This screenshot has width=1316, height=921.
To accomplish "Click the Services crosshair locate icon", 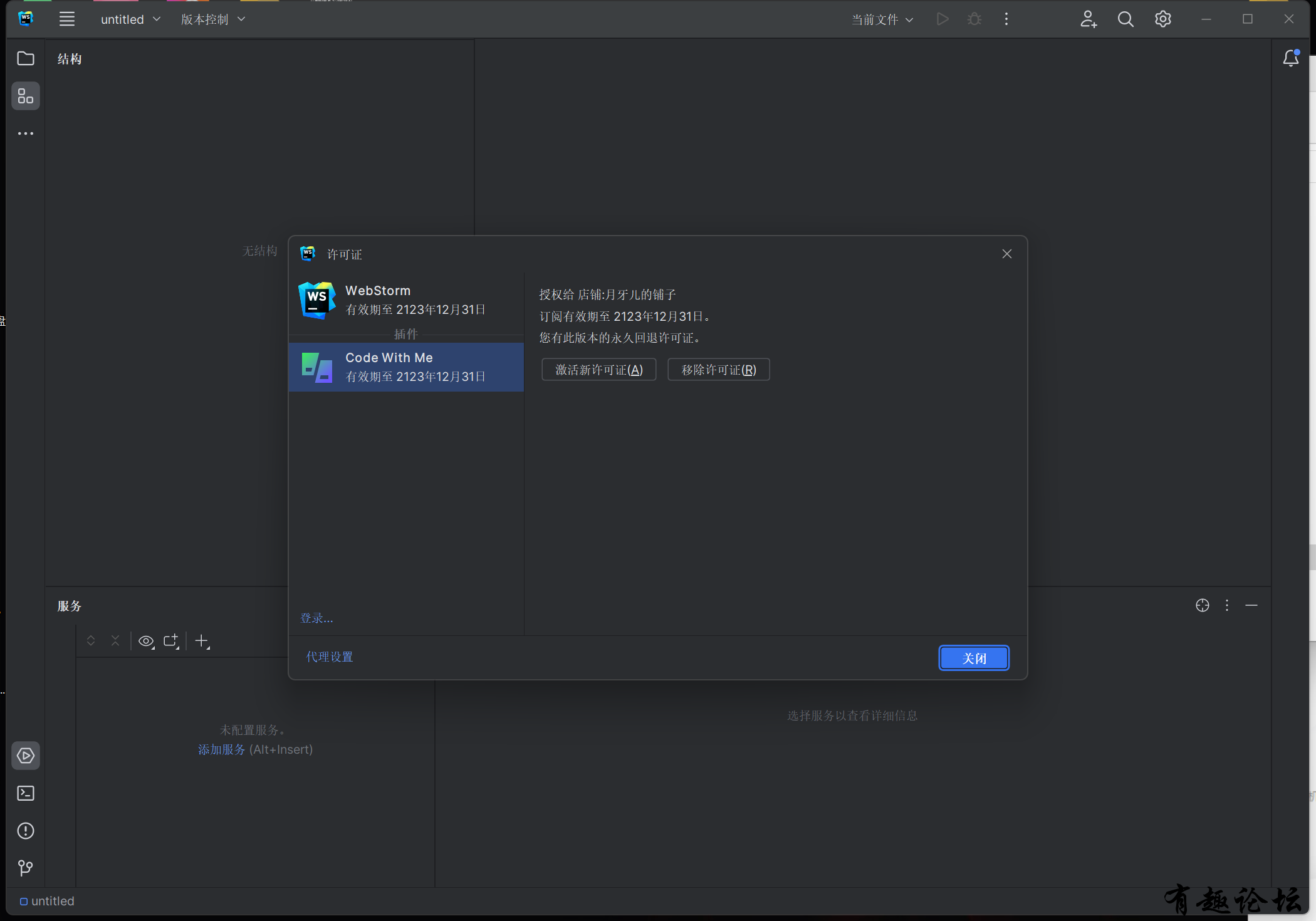I will tap(1203, 605).
